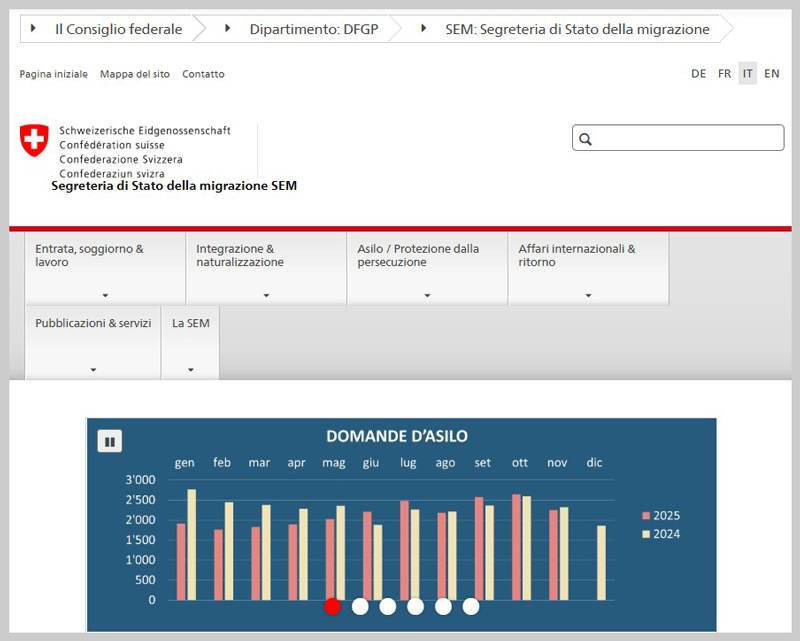The height and width of the screenshot is (641, 800).
Task: Expand the Entrata, soggiorno & lavoro menu
Action: coord(105,268)
